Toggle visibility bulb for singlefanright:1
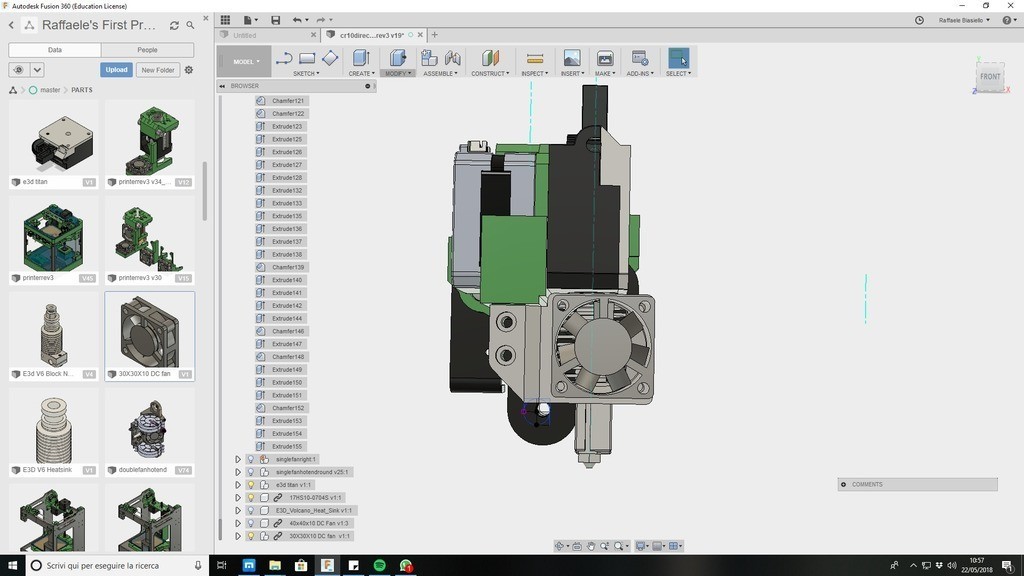1024x576 pixels. (x=251, y=459)
